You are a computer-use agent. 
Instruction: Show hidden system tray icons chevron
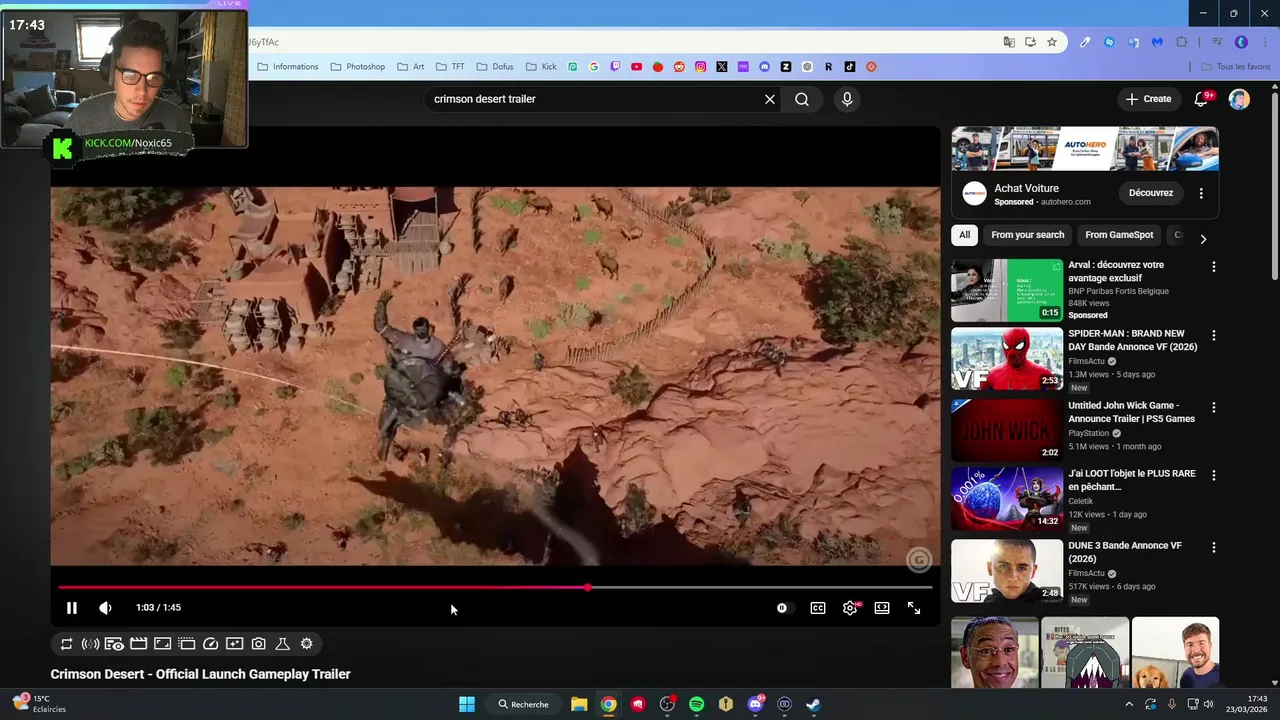coord(1129,704)
